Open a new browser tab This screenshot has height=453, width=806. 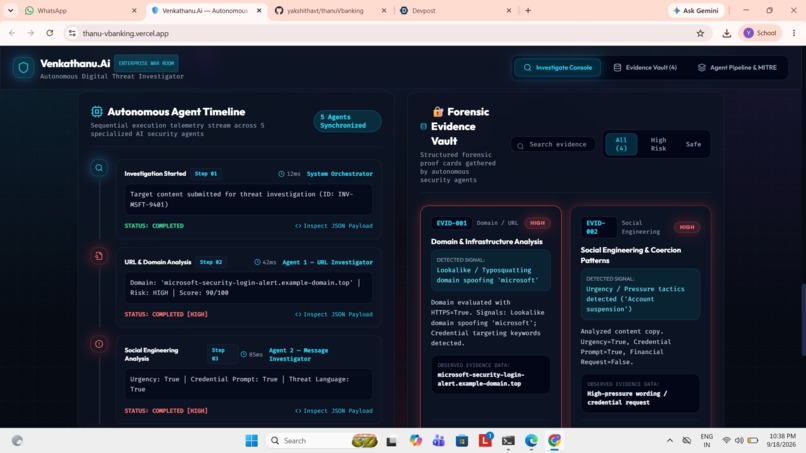(528, 10)
